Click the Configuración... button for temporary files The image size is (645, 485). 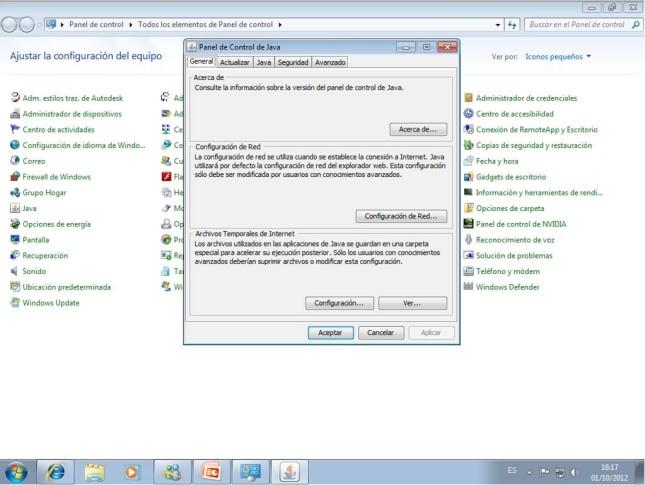339,303
